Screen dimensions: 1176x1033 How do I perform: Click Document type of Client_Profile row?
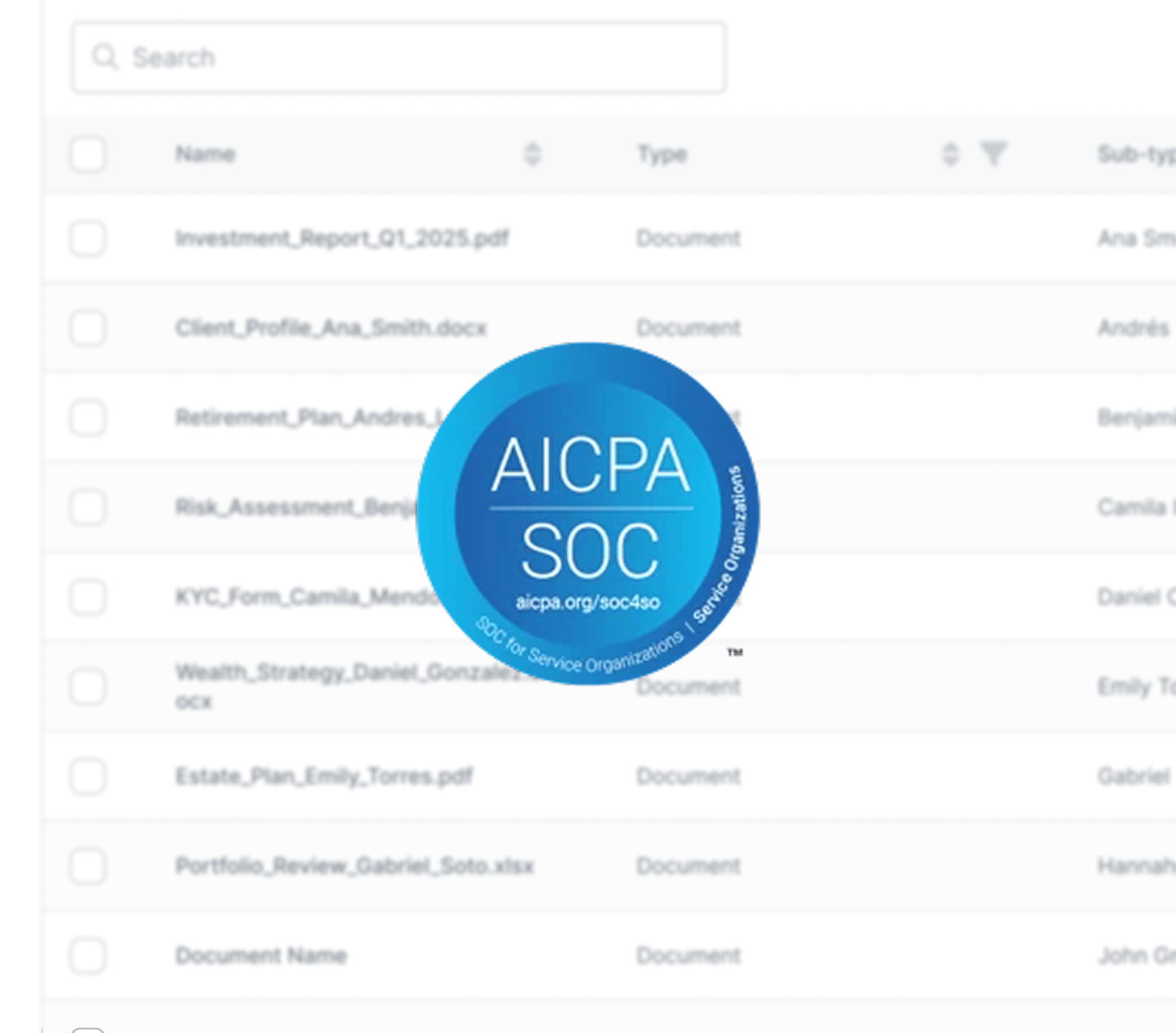pyautogui.click(x=689, y=328)
